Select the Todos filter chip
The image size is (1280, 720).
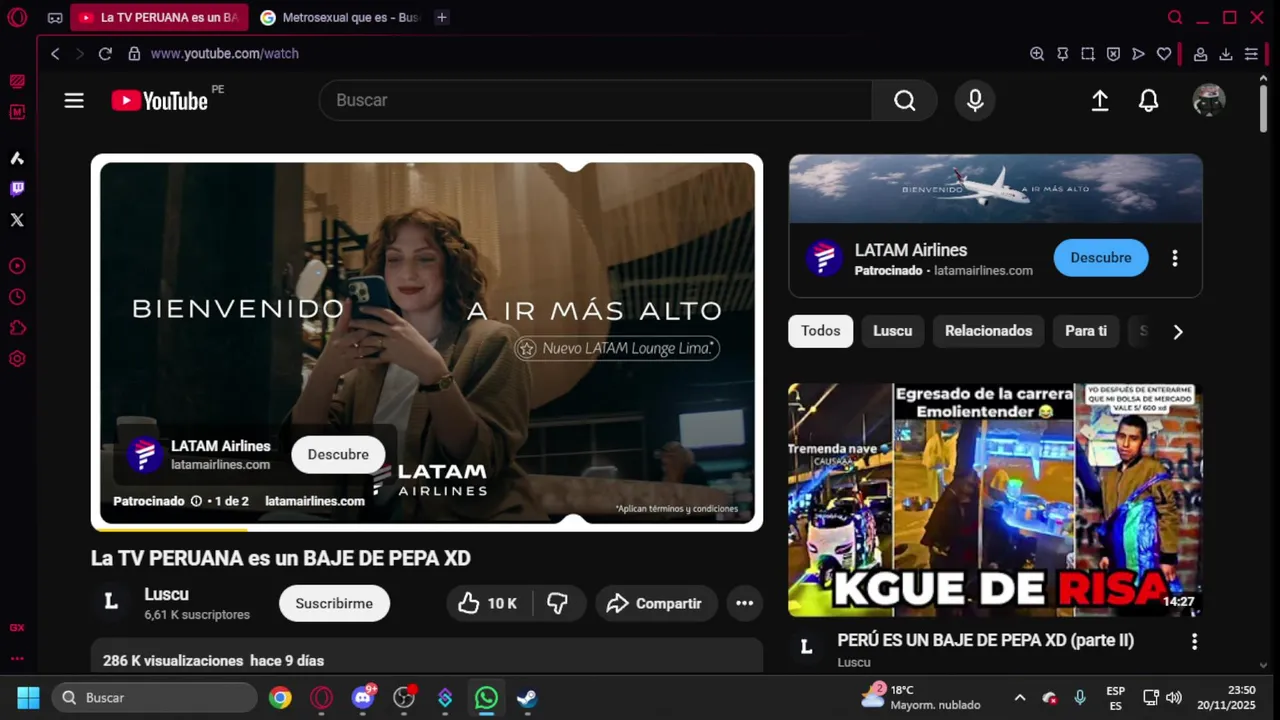[820, 331]
